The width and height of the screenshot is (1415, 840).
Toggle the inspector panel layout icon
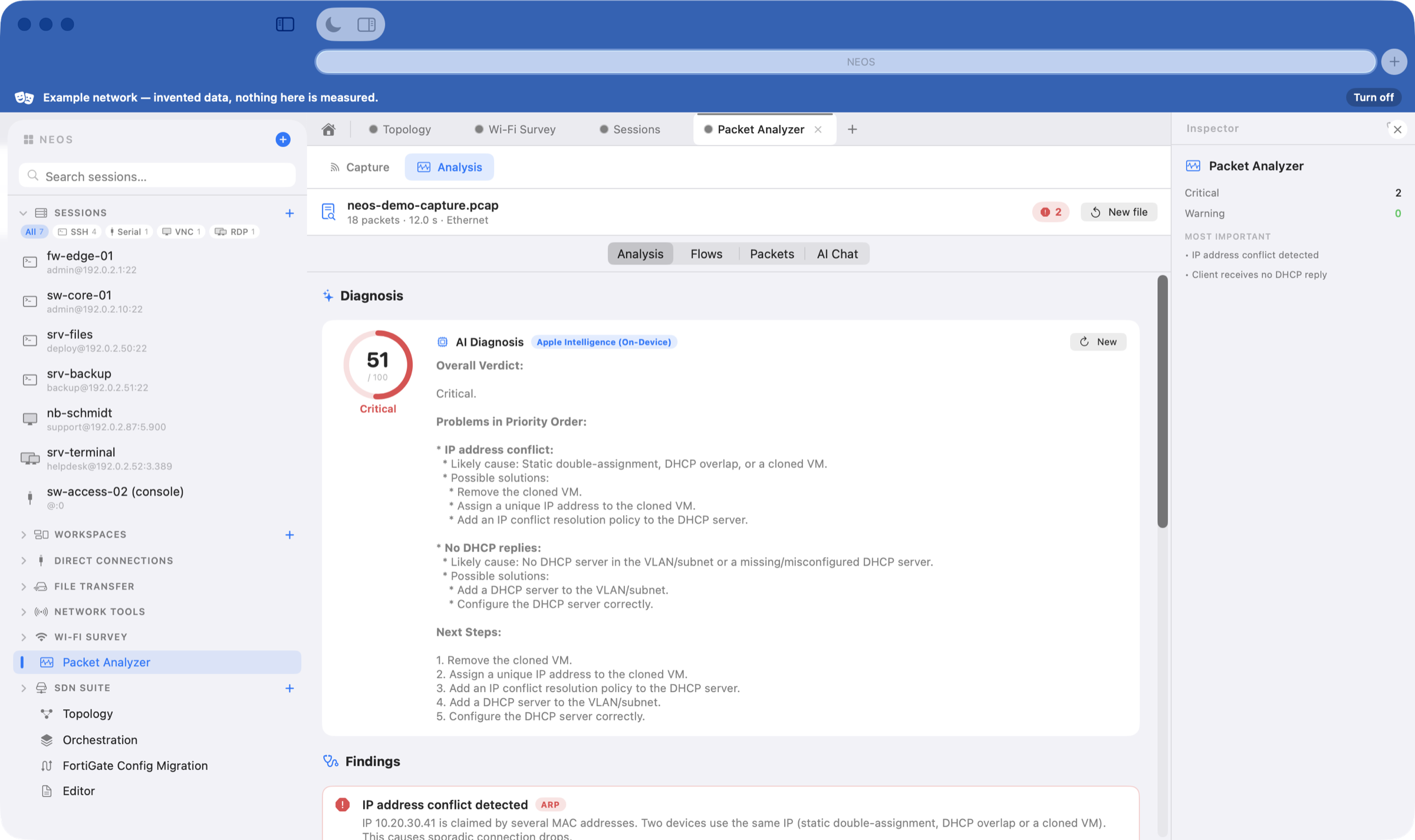pyautogui.click(x=366, y=24)
